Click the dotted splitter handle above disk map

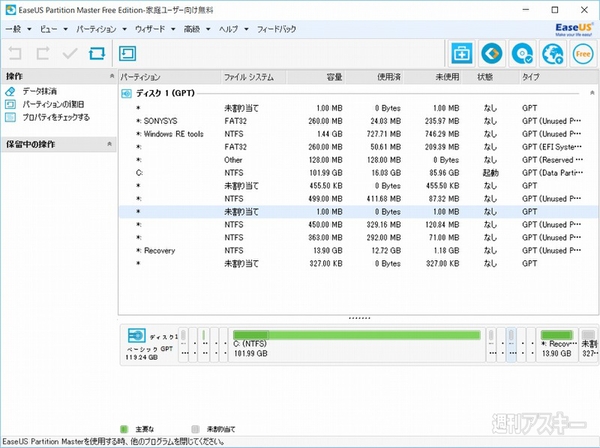pyautogui.click(x=359, y=318)
